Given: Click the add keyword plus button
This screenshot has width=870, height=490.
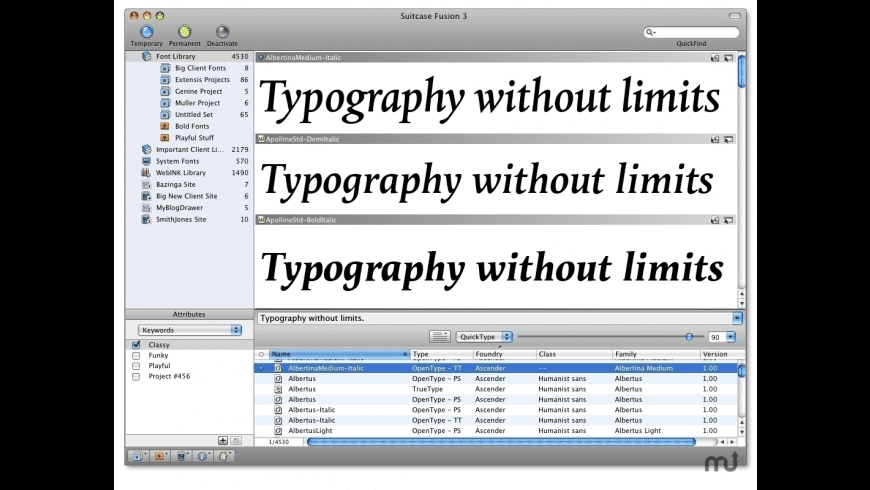Looking at the screenshot, I should [222, 440].
